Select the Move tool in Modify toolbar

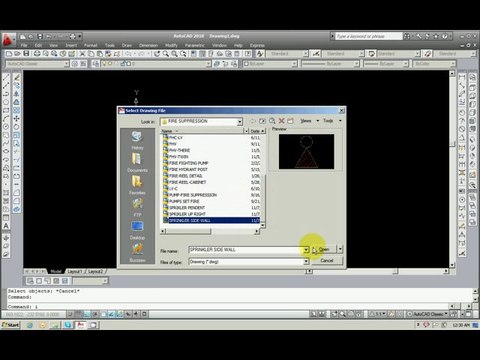pos(17,118)
